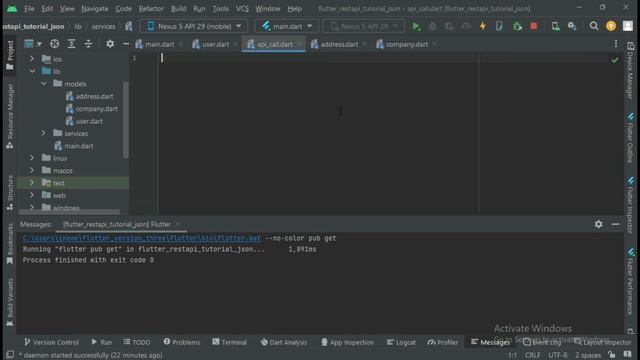
Task: Switch to the address.dart editor tab
Action: click(x=339, y=44)
